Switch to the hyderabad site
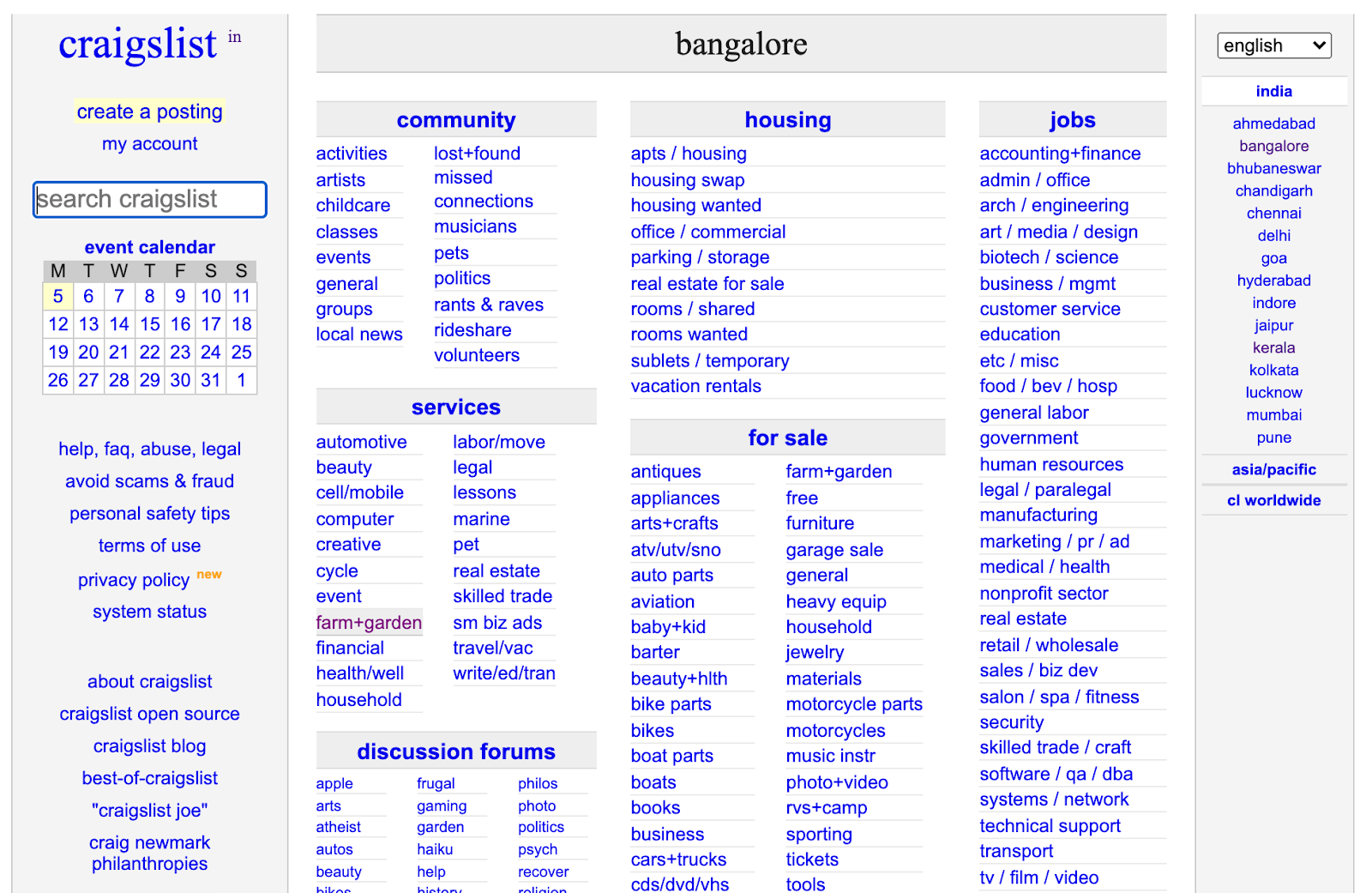The width and height of the screenshot is (1372, 893). tap(1273, 281)
